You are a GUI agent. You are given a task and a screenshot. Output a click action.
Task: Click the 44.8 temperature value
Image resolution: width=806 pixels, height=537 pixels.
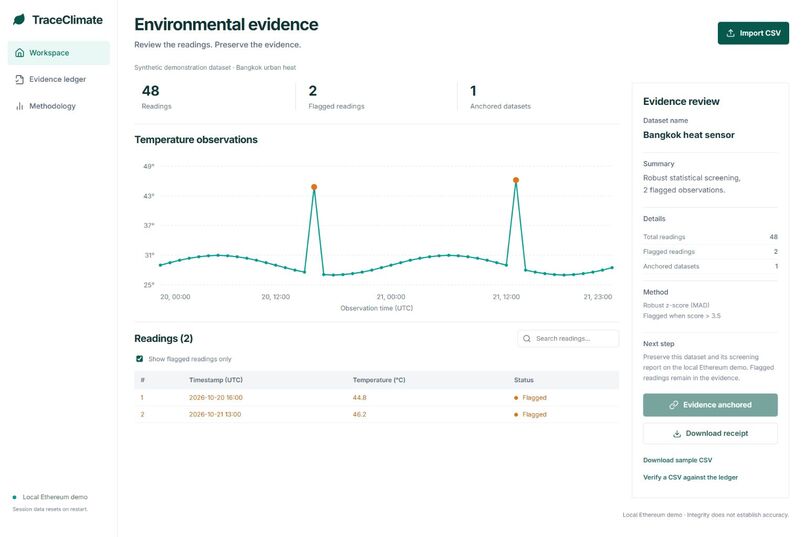click(359, 398)
